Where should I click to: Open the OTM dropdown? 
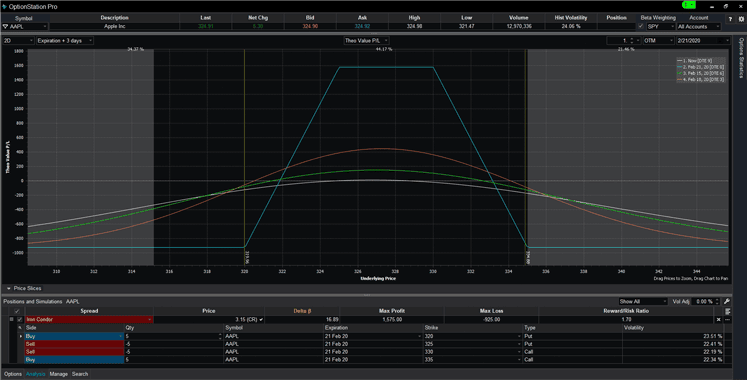pos(658,41)
